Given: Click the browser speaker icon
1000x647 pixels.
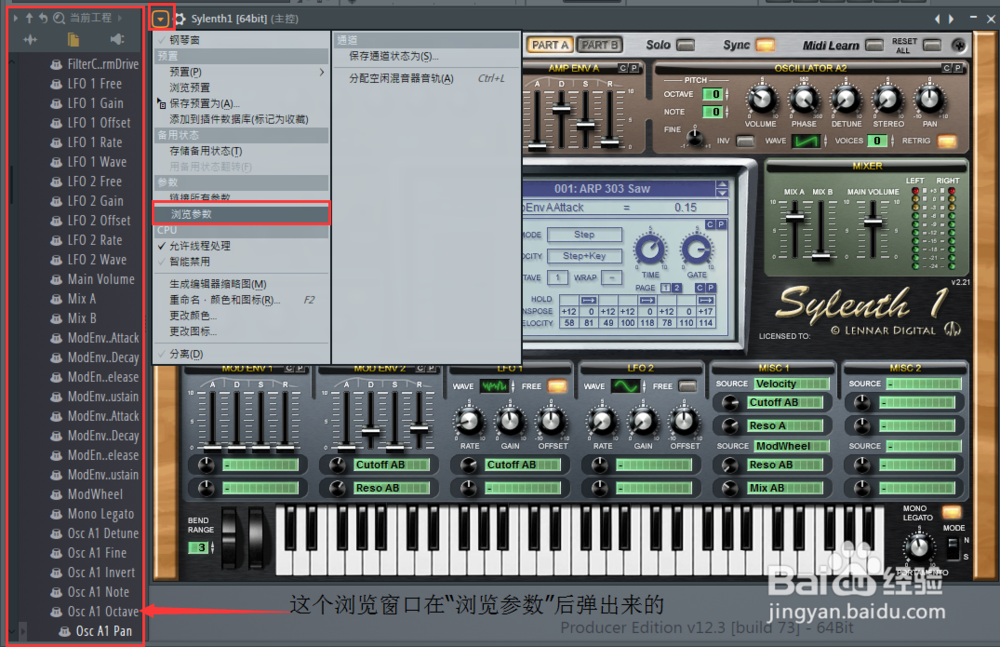Looking at the screenshot, I should point(117,40).
